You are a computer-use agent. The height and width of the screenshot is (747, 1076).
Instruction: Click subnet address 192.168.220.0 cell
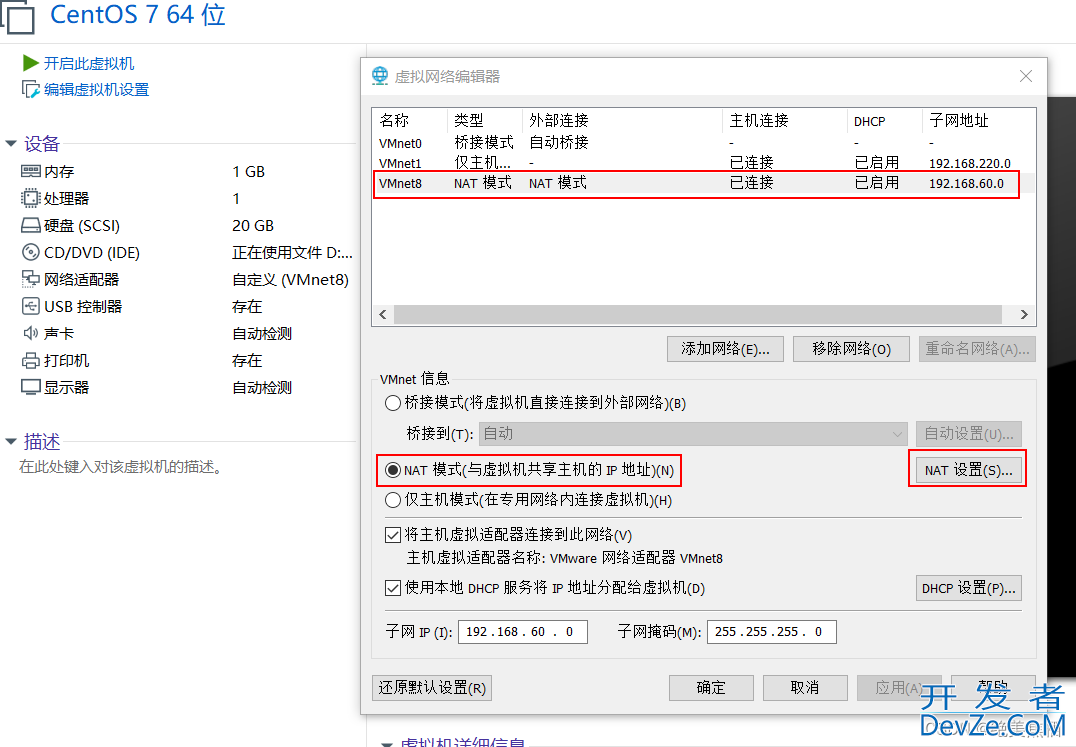970,163
